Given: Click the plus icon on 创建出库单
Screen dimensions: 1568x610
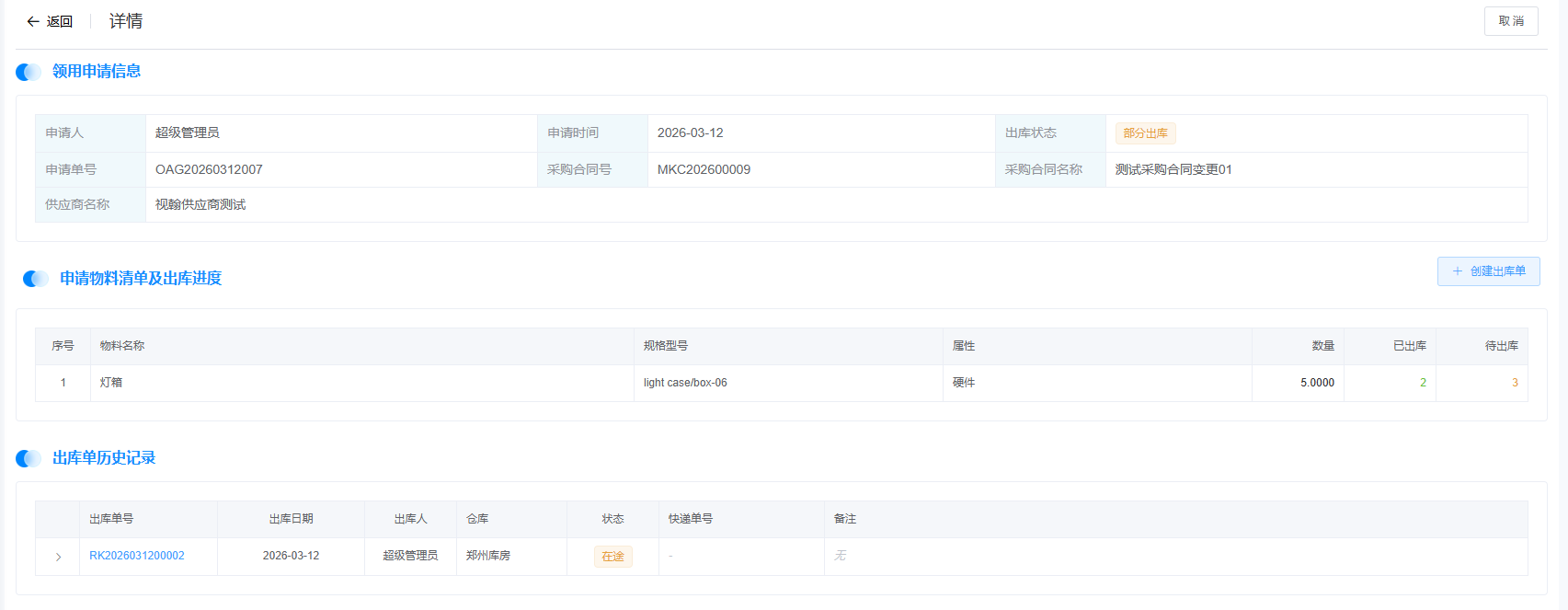Looking at the screenshot, I should (x=1457, y=271).
